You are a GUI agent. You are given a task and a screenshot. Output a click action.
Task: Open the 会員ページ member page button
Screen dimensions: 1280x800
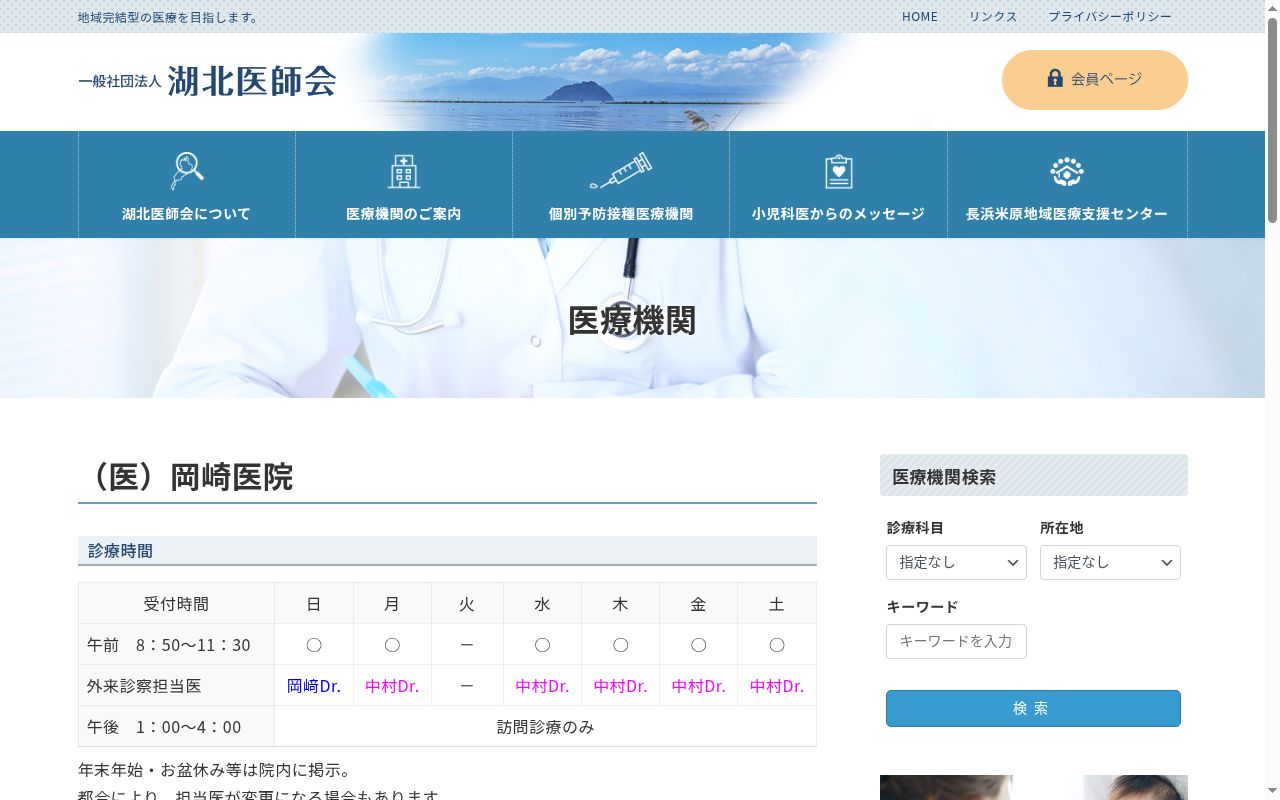(x=1095, y=80)
